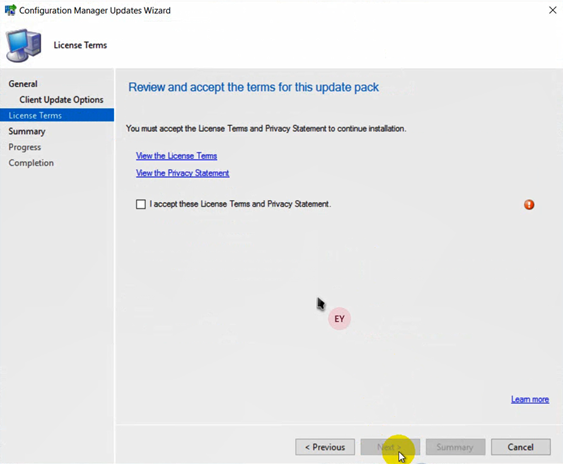
Task: Click the License Terms header title text
Action: (x=80, y=45)
